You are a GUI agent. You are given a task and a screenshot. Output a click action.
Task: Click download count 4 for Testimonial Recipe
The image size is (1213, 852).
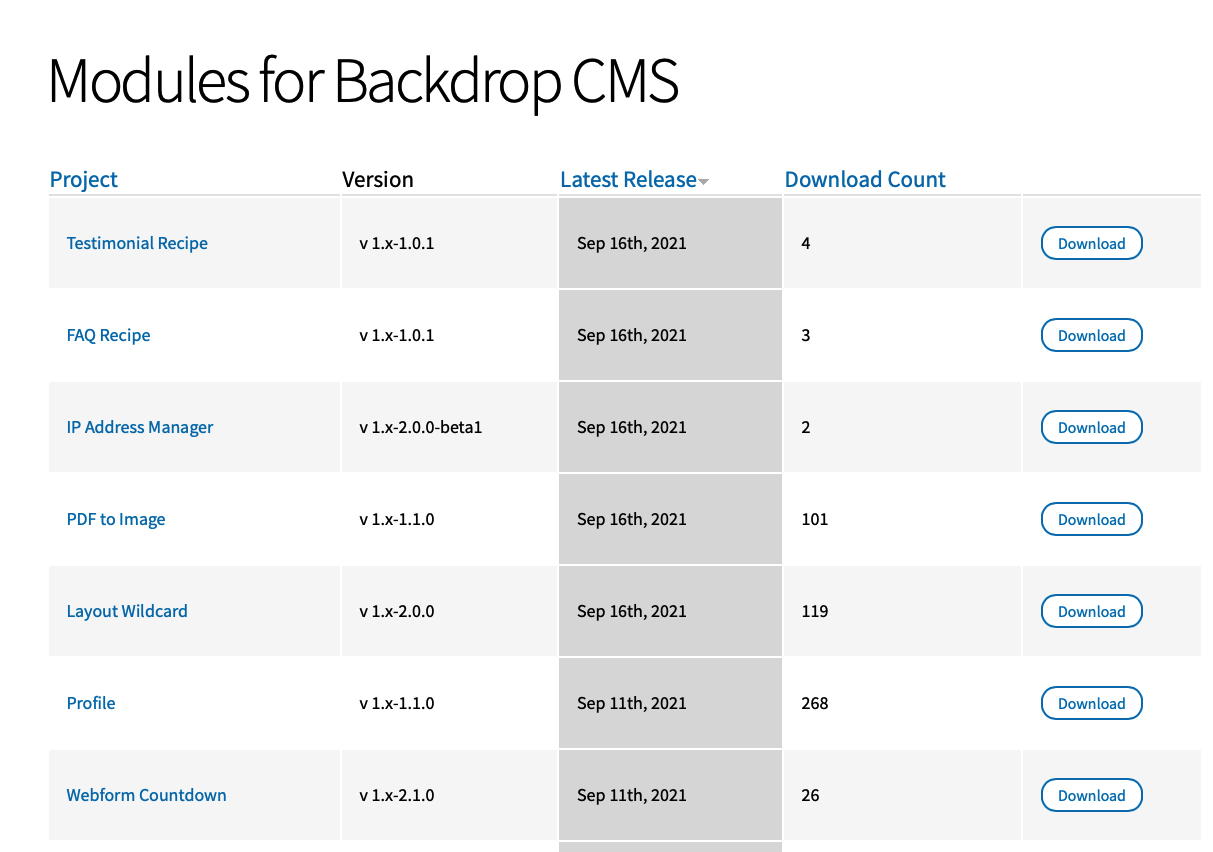click(806, 243)
